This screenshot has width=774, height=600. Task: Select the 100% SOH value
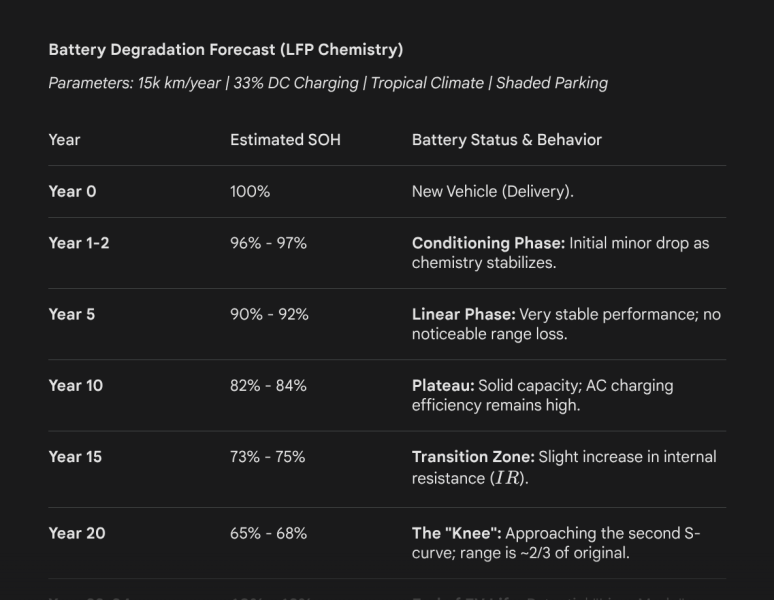pyautogui.click(x=250, y=191)
